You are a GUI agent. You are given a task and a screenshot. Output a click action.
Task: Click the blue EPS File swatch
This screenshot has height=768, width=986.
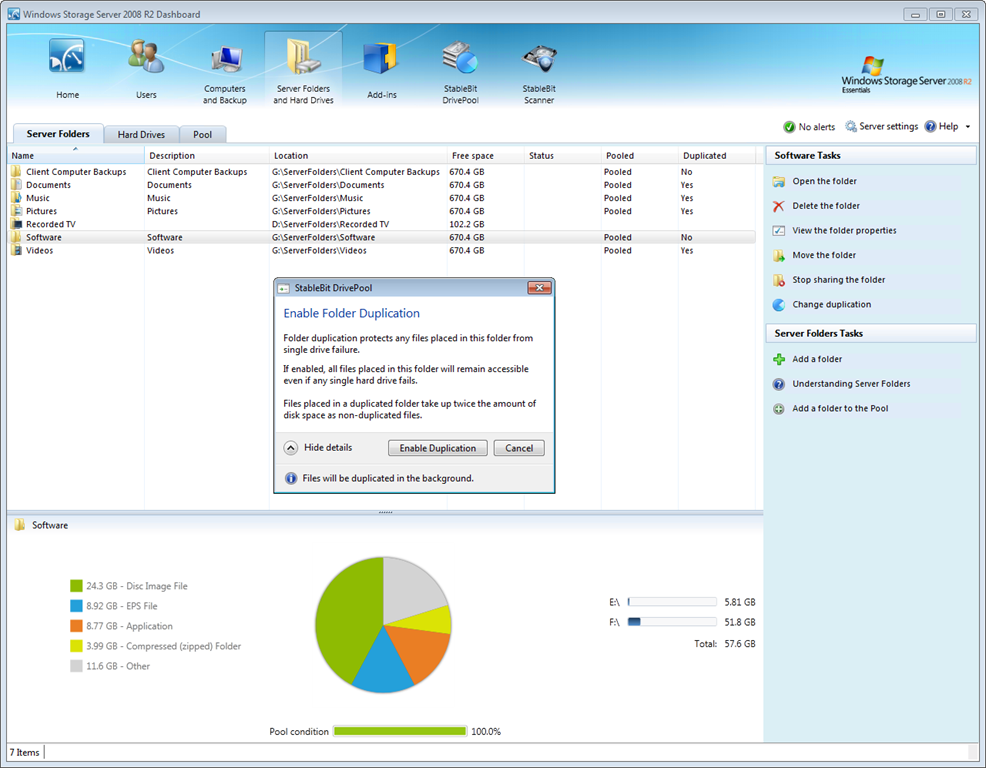(x=76, y=606)
